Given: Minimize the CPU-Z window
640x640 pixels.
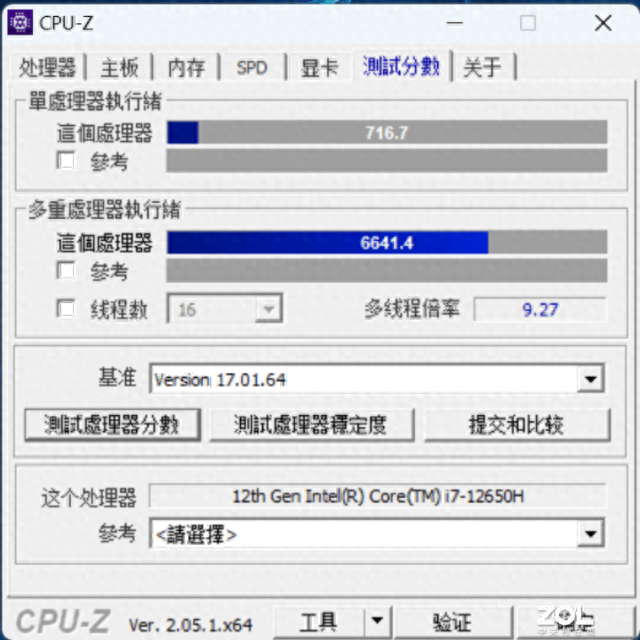Looking at the screenshot, I should pyautogui.click(x=454, y=23).
